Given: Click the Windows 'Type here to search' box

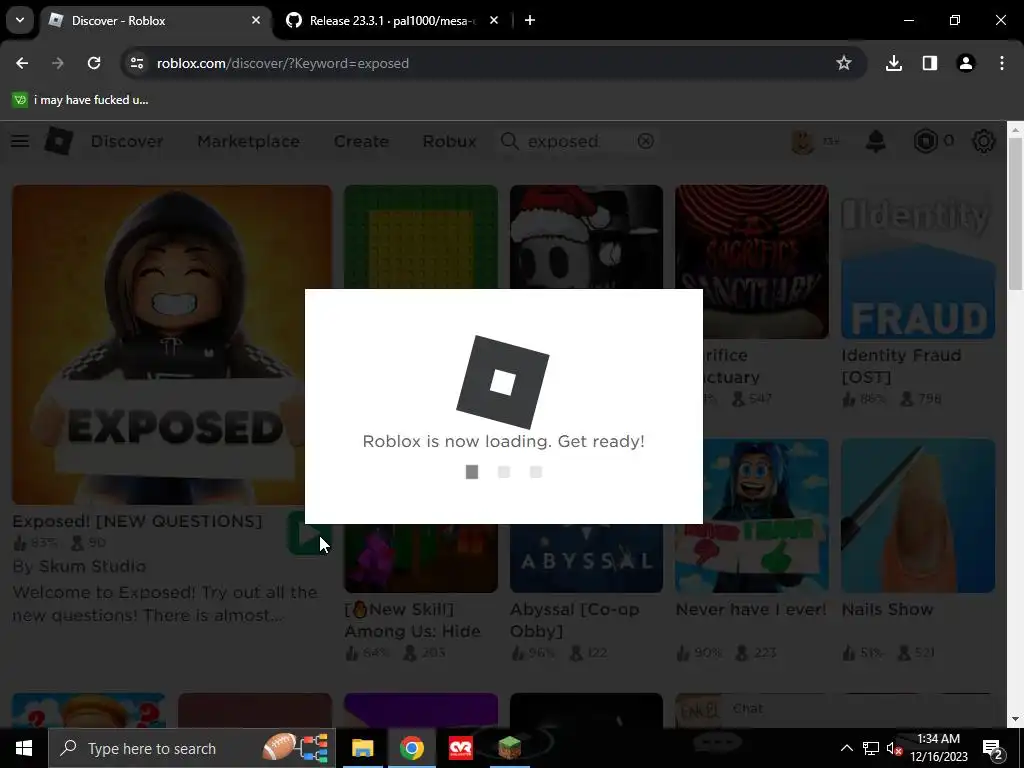Looking at the screenshot, I should click(192, 748).
